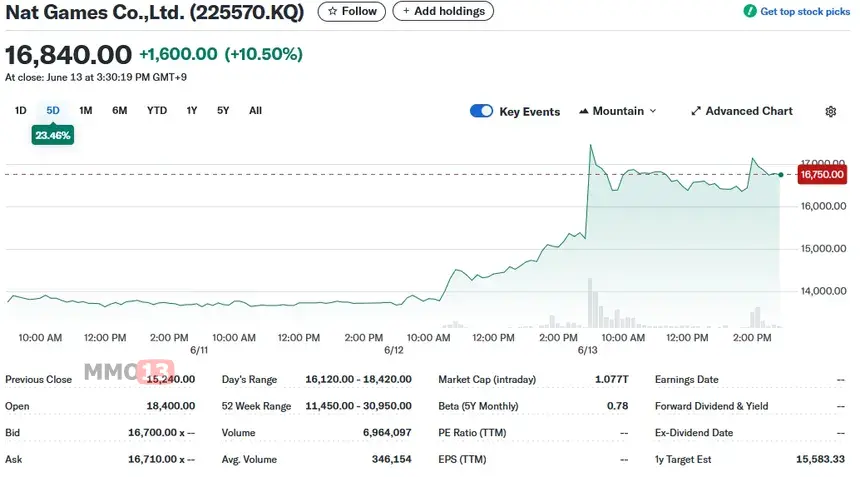Click the 23.46% change badge
Image resolution: width=860 pixels, height=477 pixels.
pos(53,135)
